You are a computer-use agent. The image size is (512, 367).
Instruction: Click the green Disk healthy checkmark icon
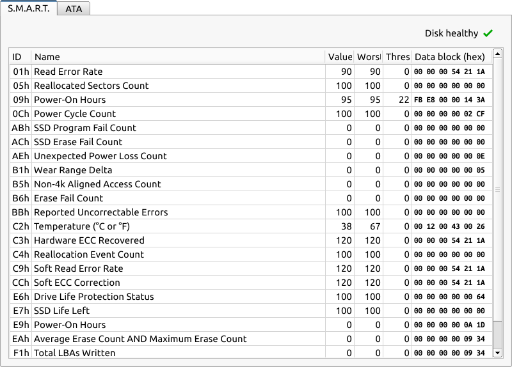pyautogui.click(x=488, y=33)
